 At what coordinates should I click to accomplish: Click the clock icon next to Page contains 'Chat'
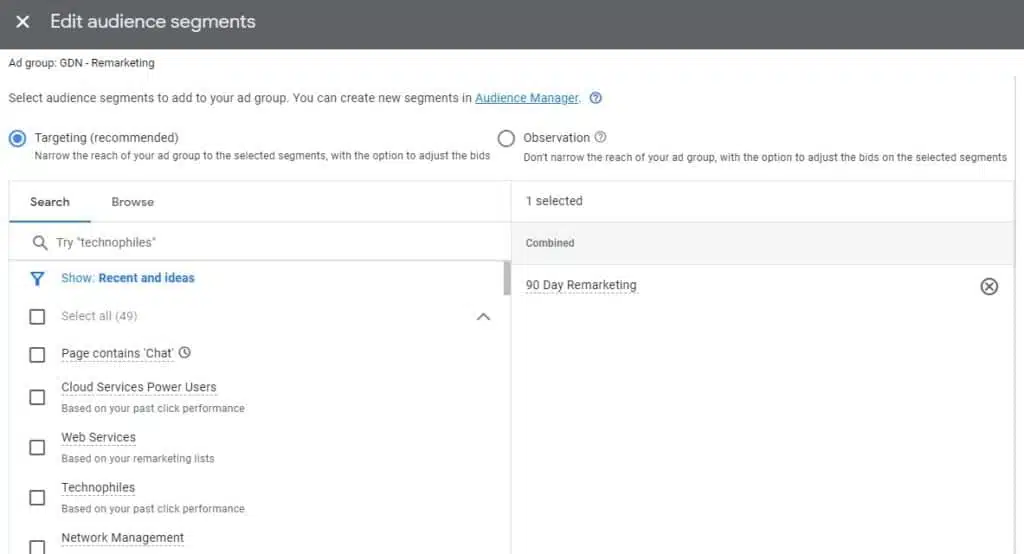[185, 353]
